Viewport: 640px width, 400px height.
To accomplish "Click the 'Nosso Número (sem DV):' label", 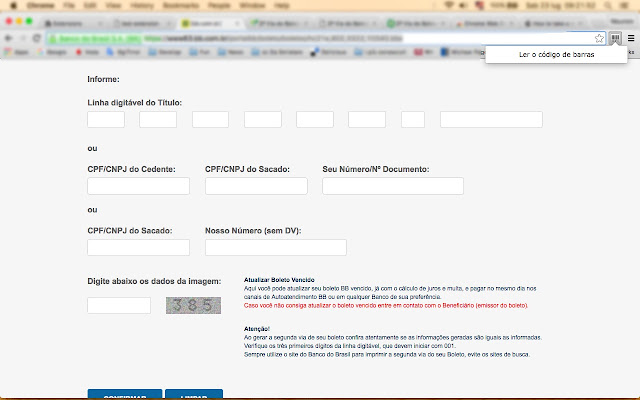I will click(253, 231).
